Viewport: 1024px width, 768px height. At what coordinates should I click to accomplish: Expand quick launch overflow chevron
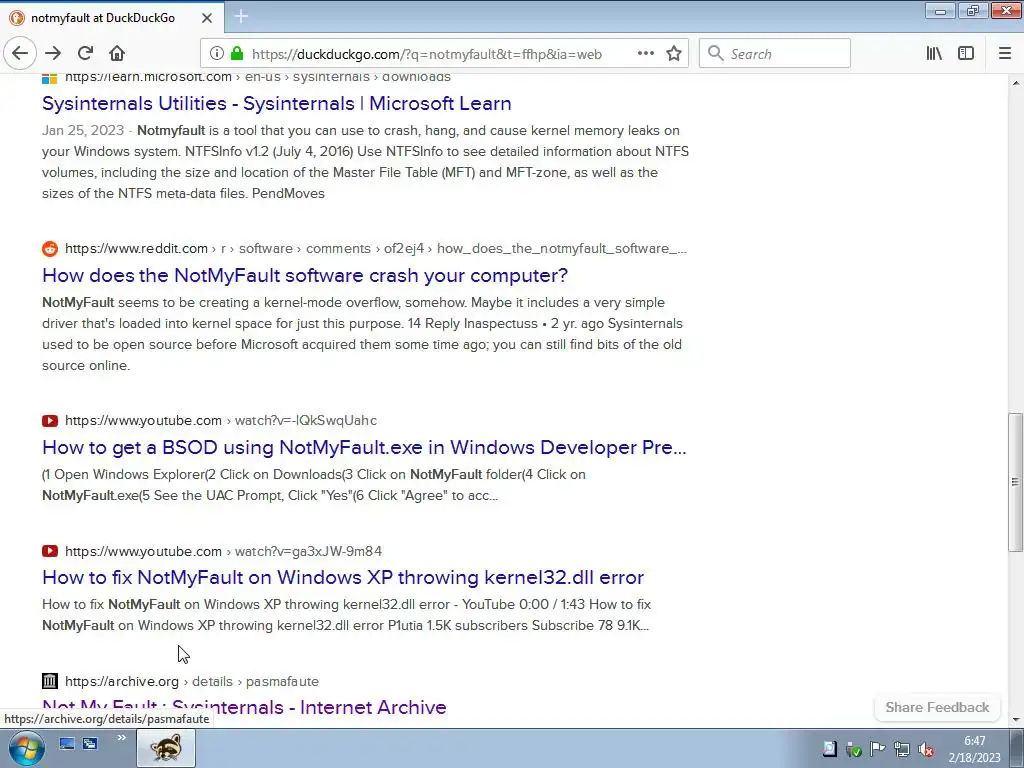(x=121, y=738)
